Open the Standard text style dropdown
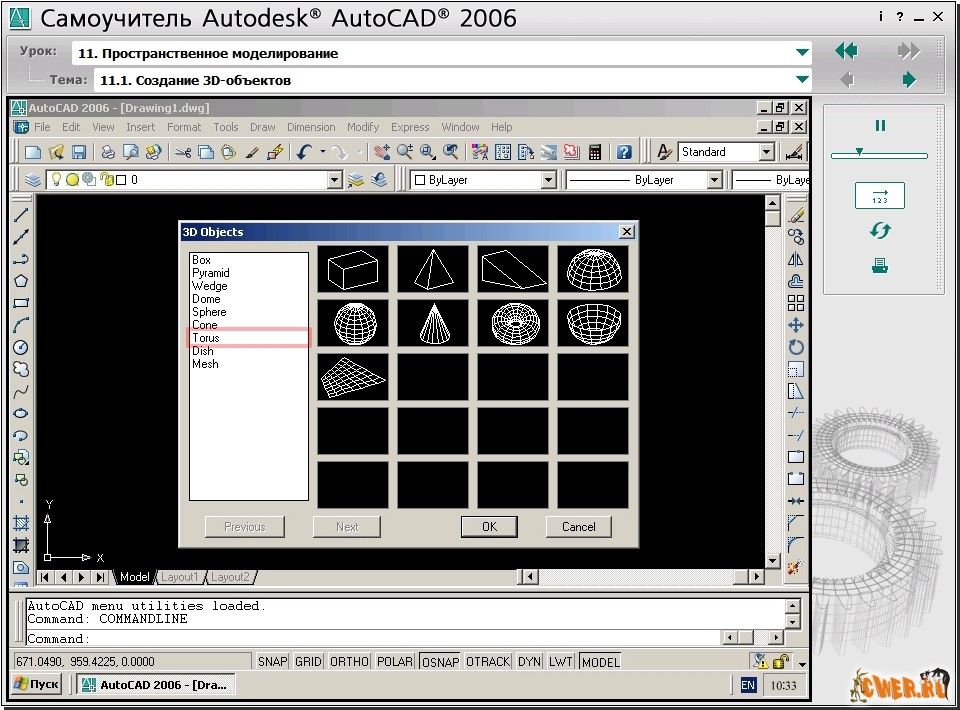The image size is (960, 710). coord(766,152)
